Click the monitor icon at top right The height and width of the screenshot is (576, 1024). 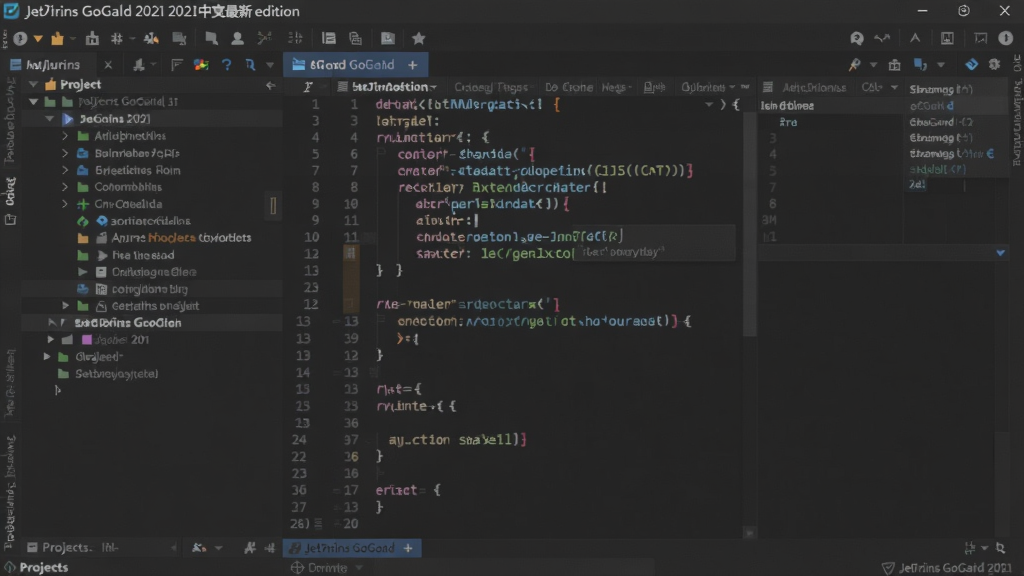coord(980,39)
